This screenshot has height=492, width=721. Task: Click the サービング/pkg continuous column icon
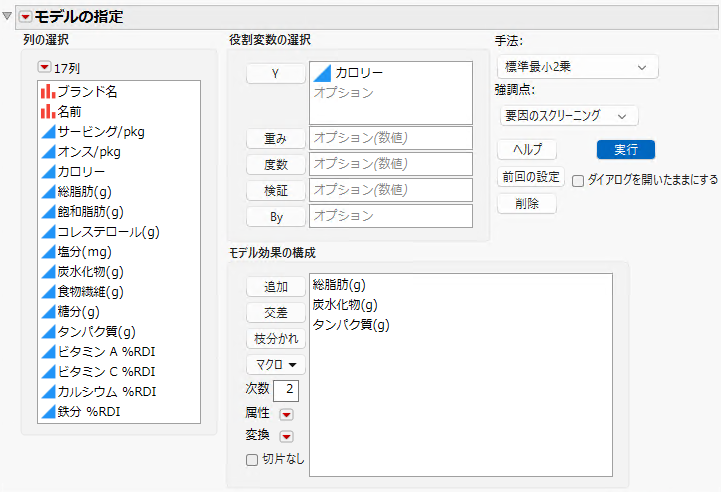coord(48,132)
